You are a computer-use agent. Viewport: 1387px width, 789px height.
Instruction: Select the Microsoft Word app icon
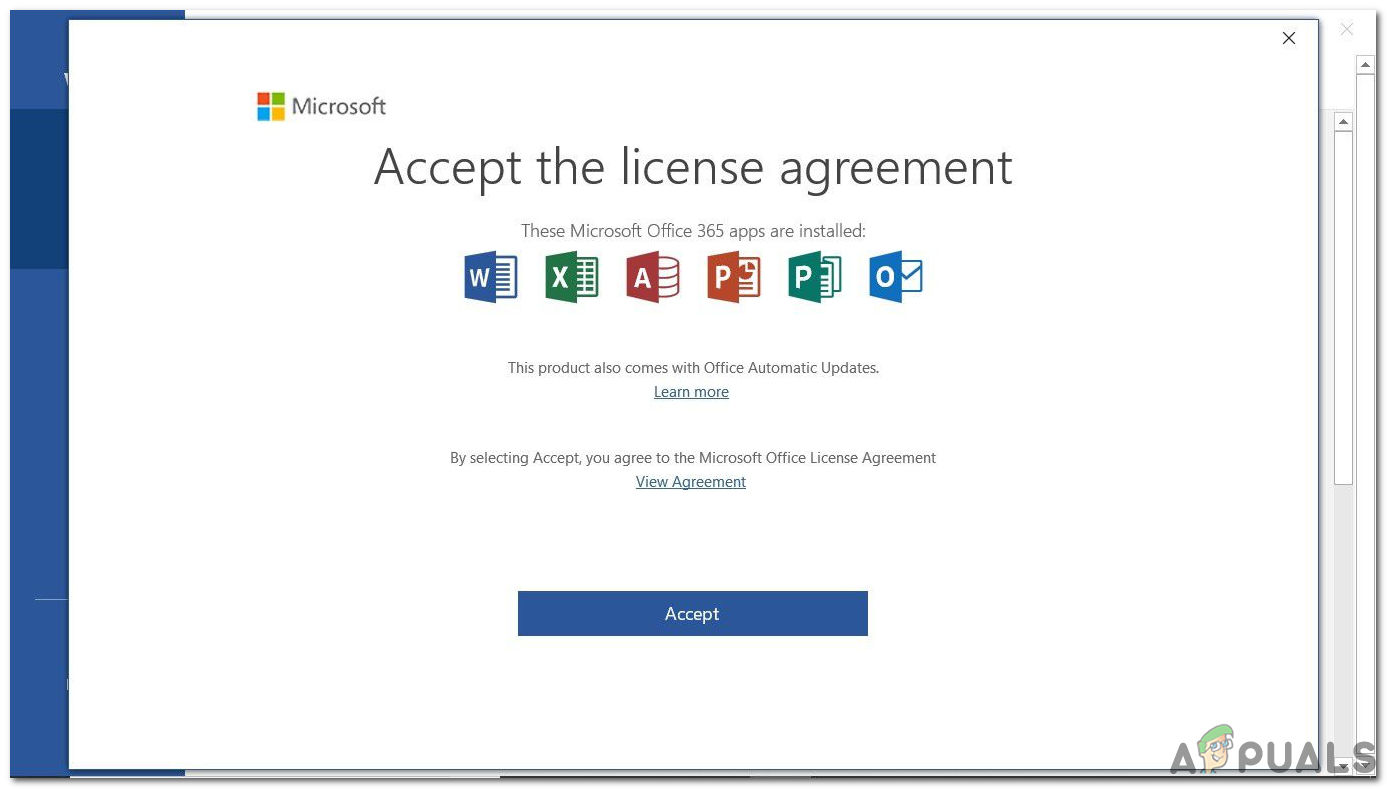pyautogui.click(x=490, y=277)
